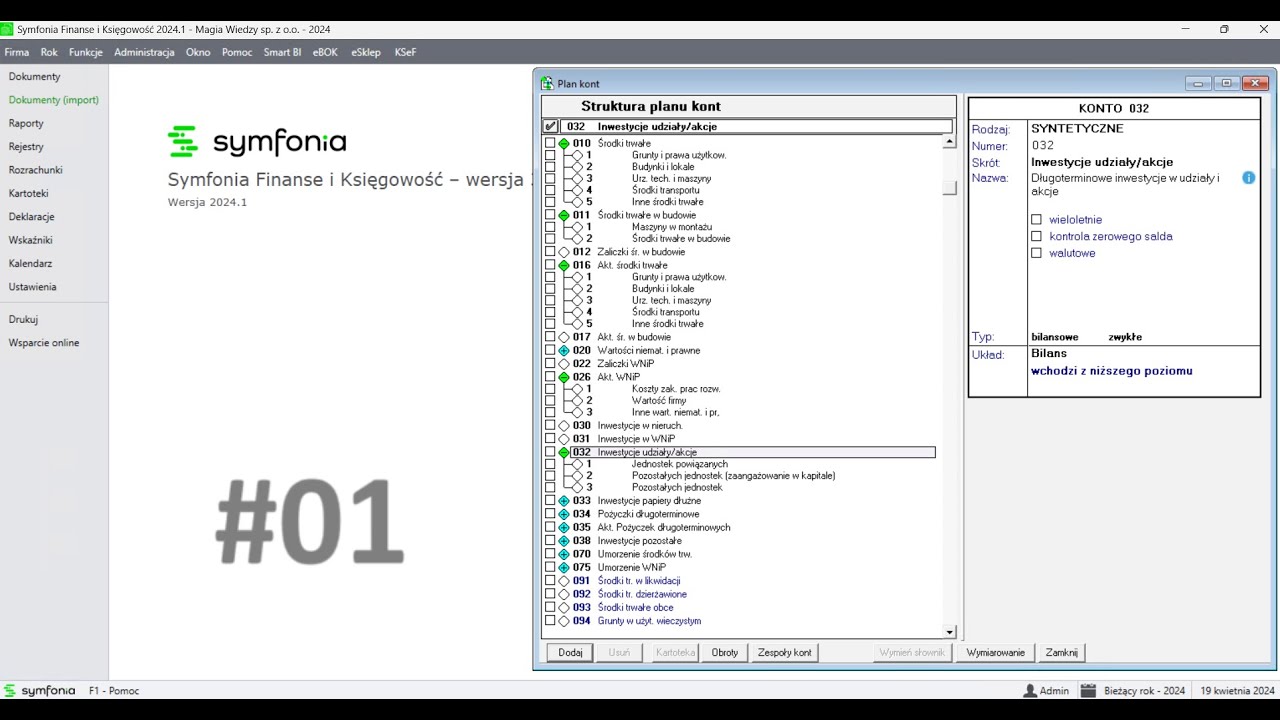The width and height of the screenshot is (1280, 720).
Task: Click diamond icon of account 022 Zaliczki WNiP
Action: [564, 364]
